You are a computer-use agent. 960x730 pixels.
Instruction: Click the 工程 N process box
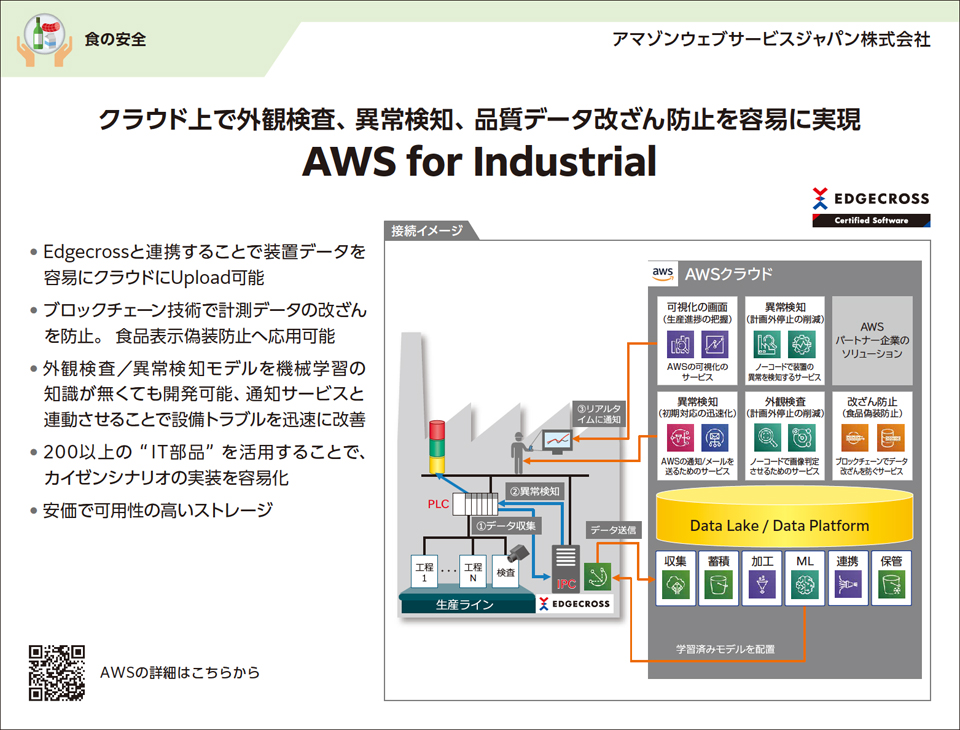[473, 572]
